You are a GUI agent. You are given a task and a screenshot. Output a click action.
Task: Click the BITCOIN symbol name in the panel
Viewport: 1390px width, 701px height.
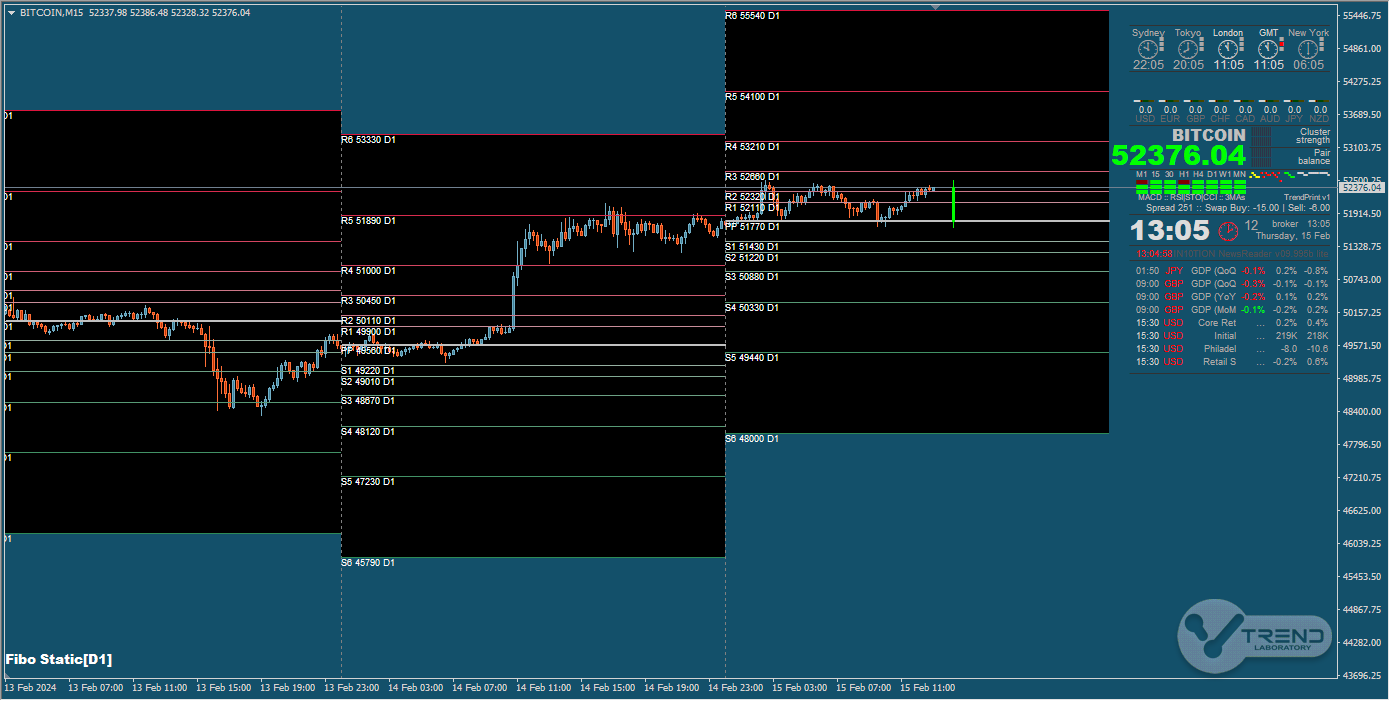1209,135
